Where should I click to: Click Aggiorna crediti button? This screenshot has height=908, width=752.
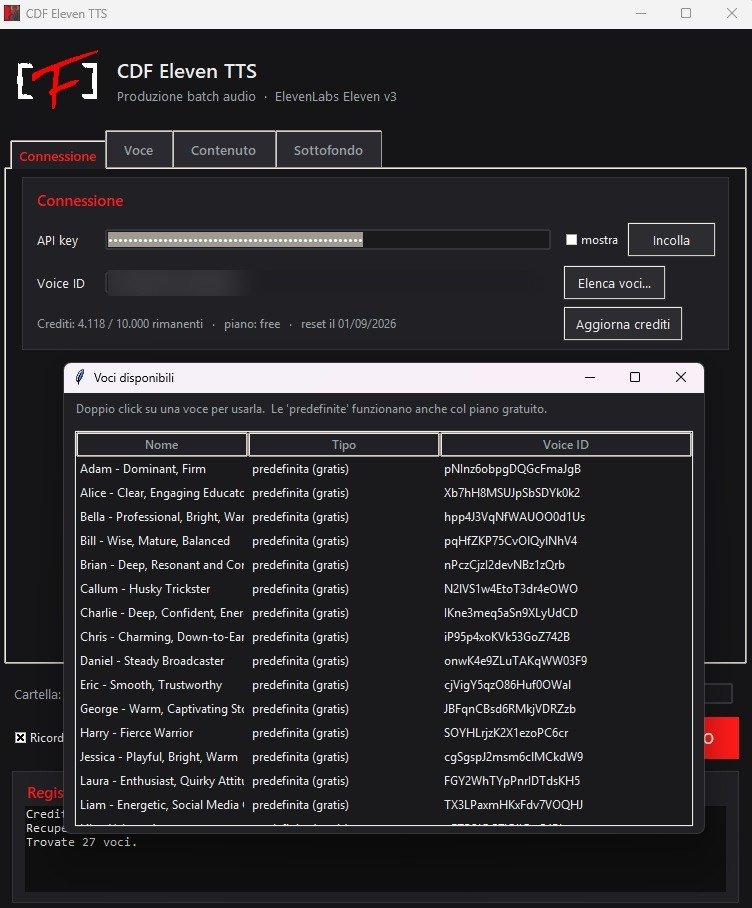(x=623, y=324)
